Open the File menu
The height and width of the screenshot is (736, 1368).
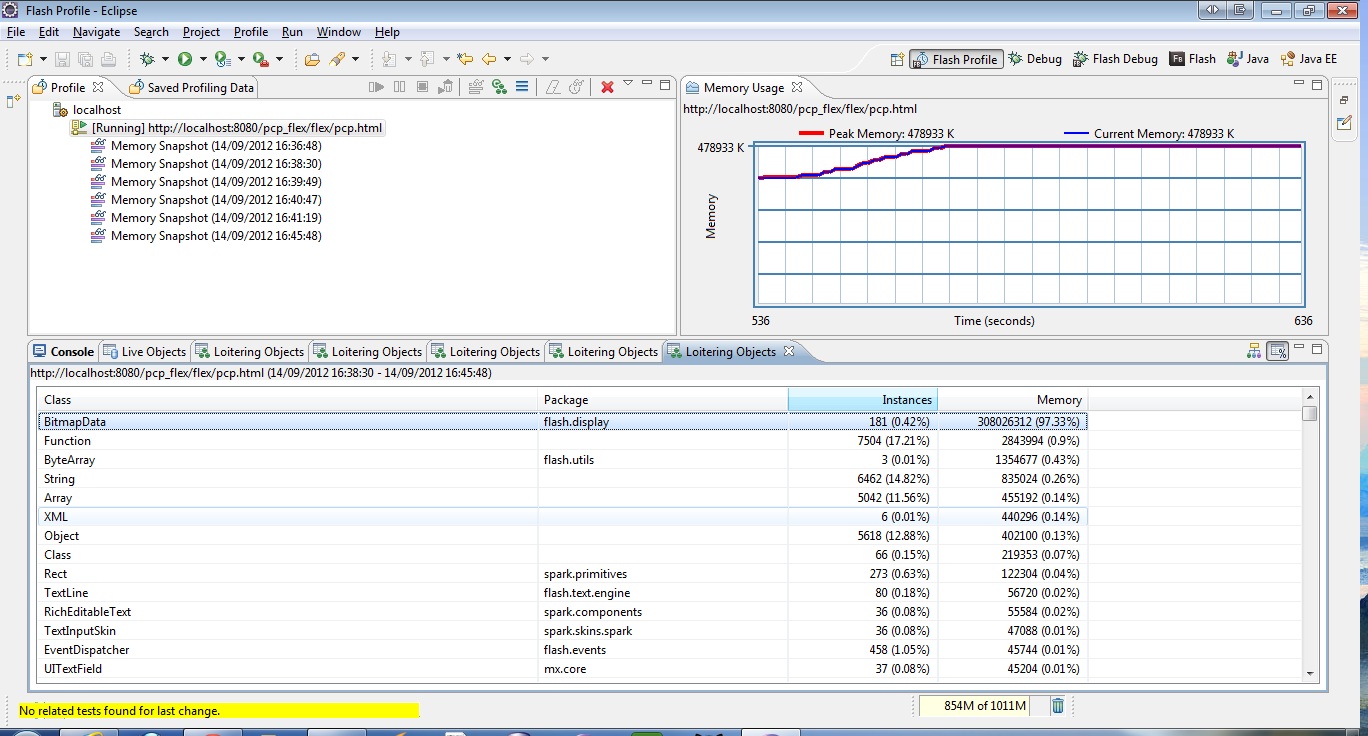pos(16,32)
